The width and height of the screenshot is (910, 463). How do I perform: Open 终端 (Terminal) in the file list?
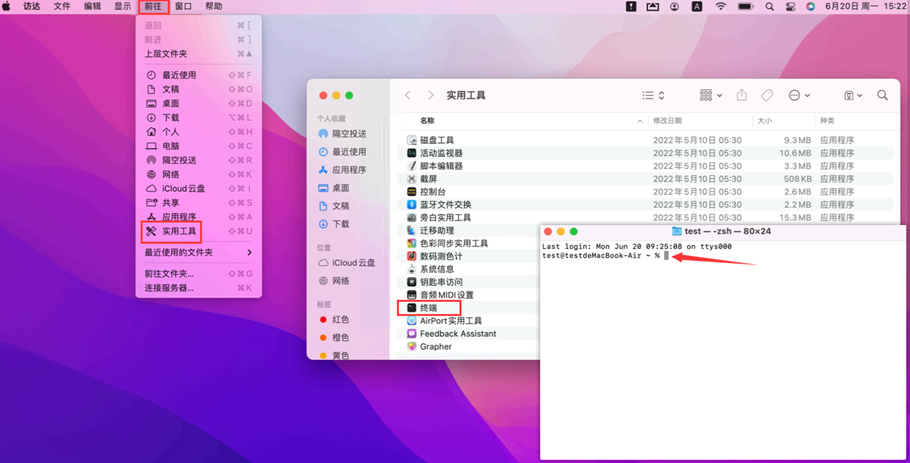point(428,308)
